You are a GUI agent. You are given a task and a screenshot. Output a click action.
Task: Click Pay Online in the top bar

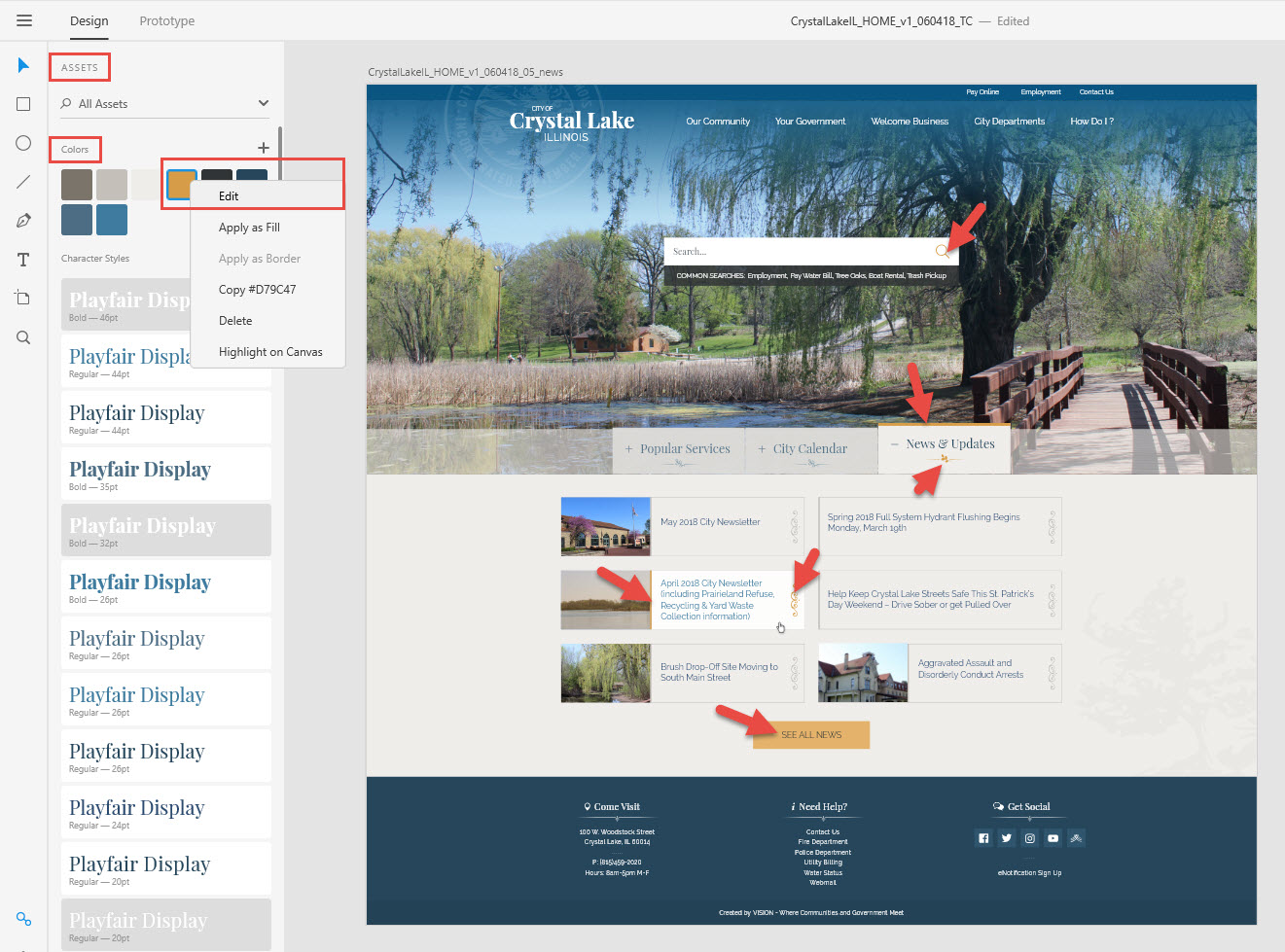pos(982,92)
